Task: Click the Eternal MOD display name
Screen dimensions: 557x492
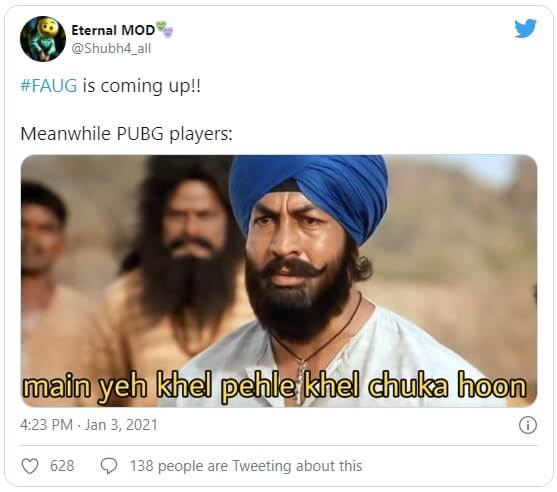Action: (x=113, y=30)
